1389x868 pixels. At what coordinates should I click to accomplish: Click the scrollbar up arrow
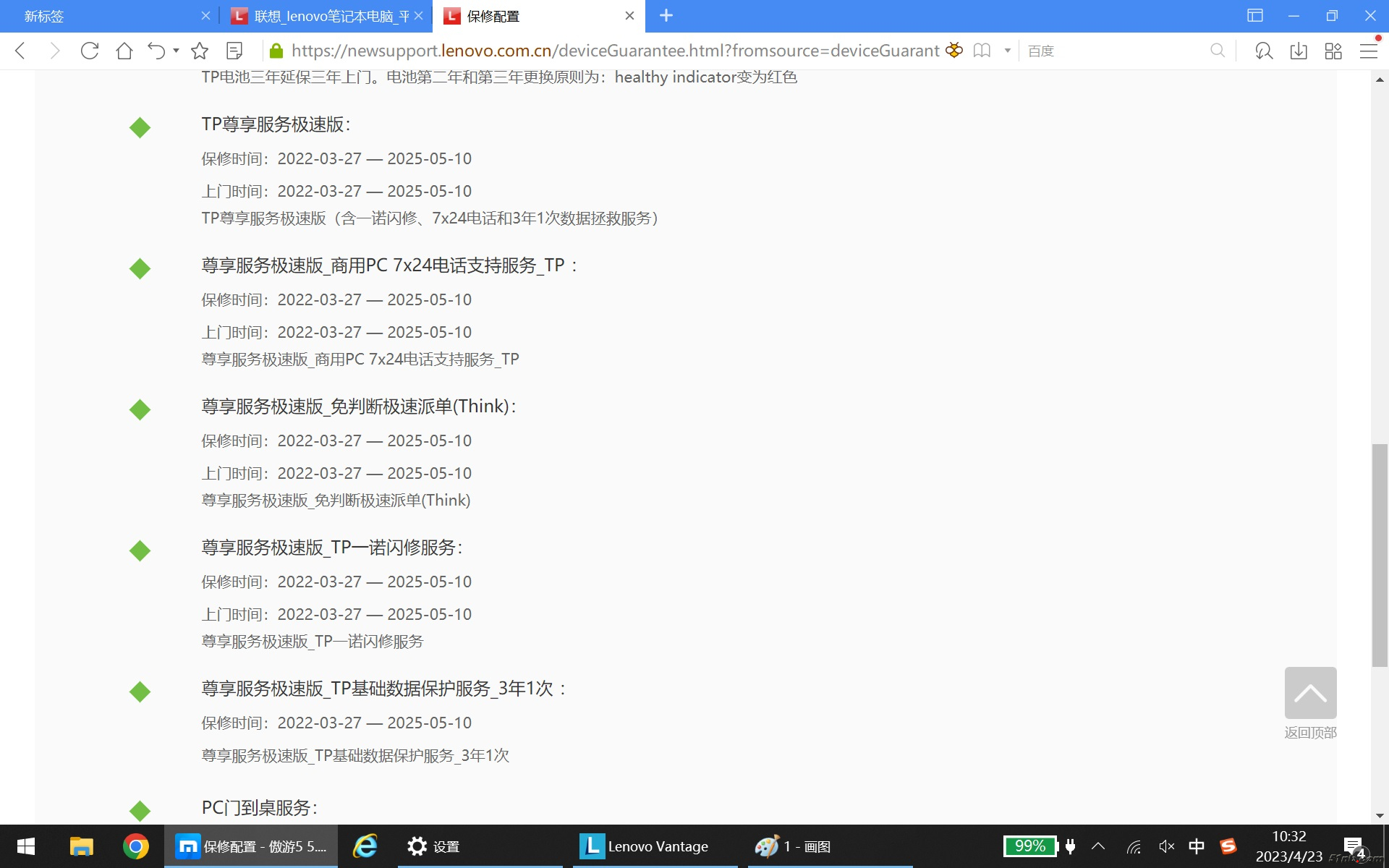coord(1380,80)
